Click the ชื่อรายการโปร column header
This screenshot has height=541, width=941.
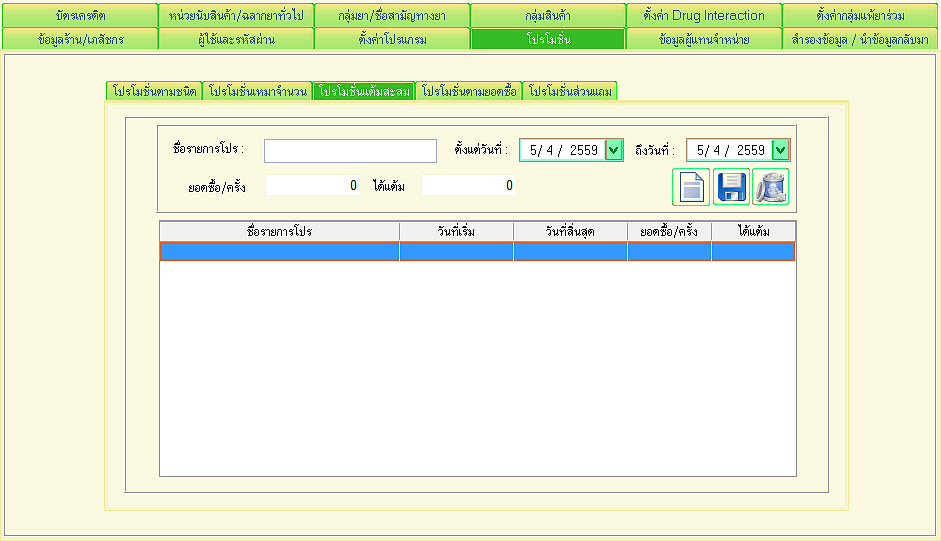279,232
